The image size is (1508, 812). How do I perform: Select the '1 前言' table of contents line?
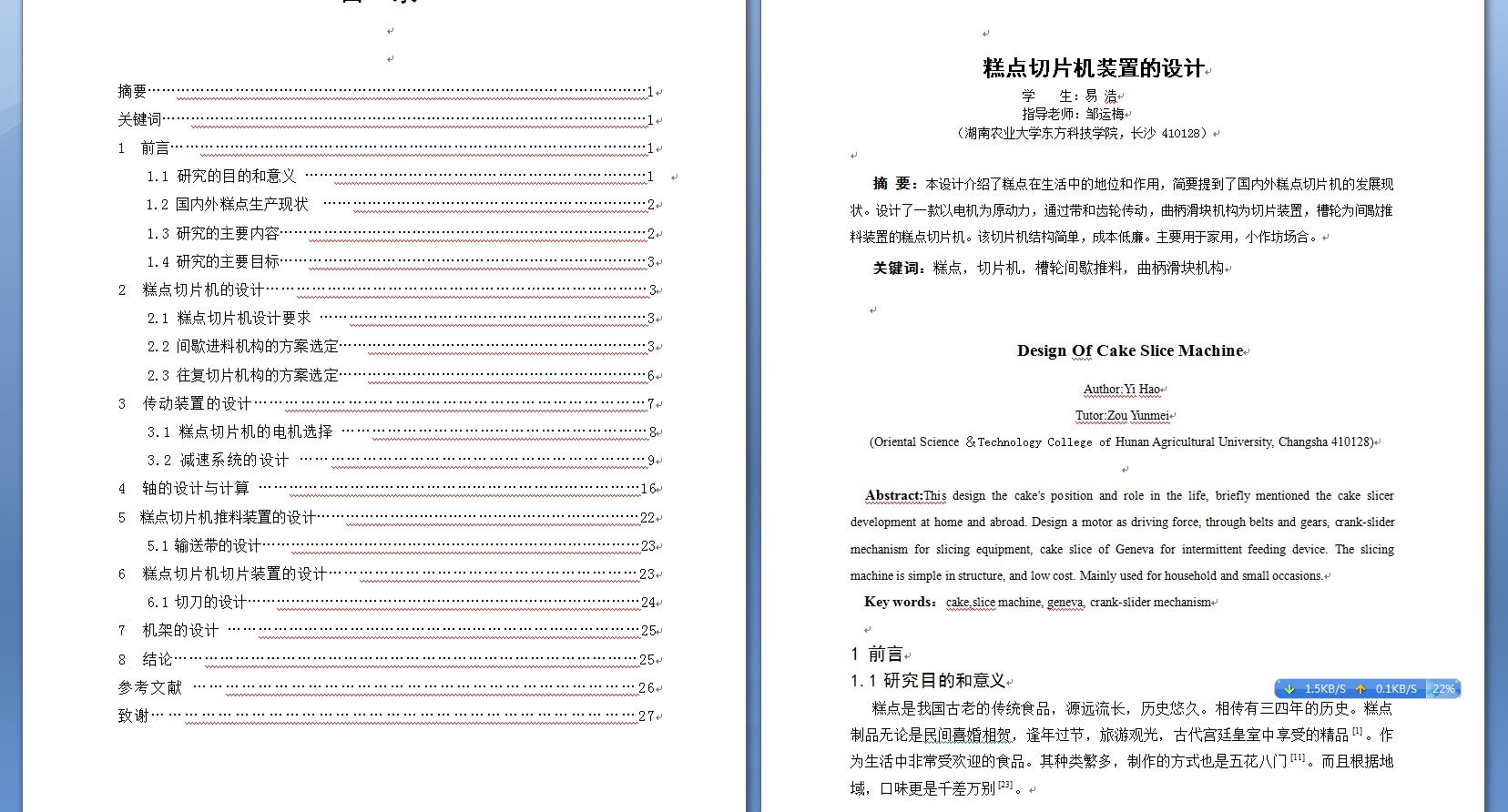coord(390,147)
